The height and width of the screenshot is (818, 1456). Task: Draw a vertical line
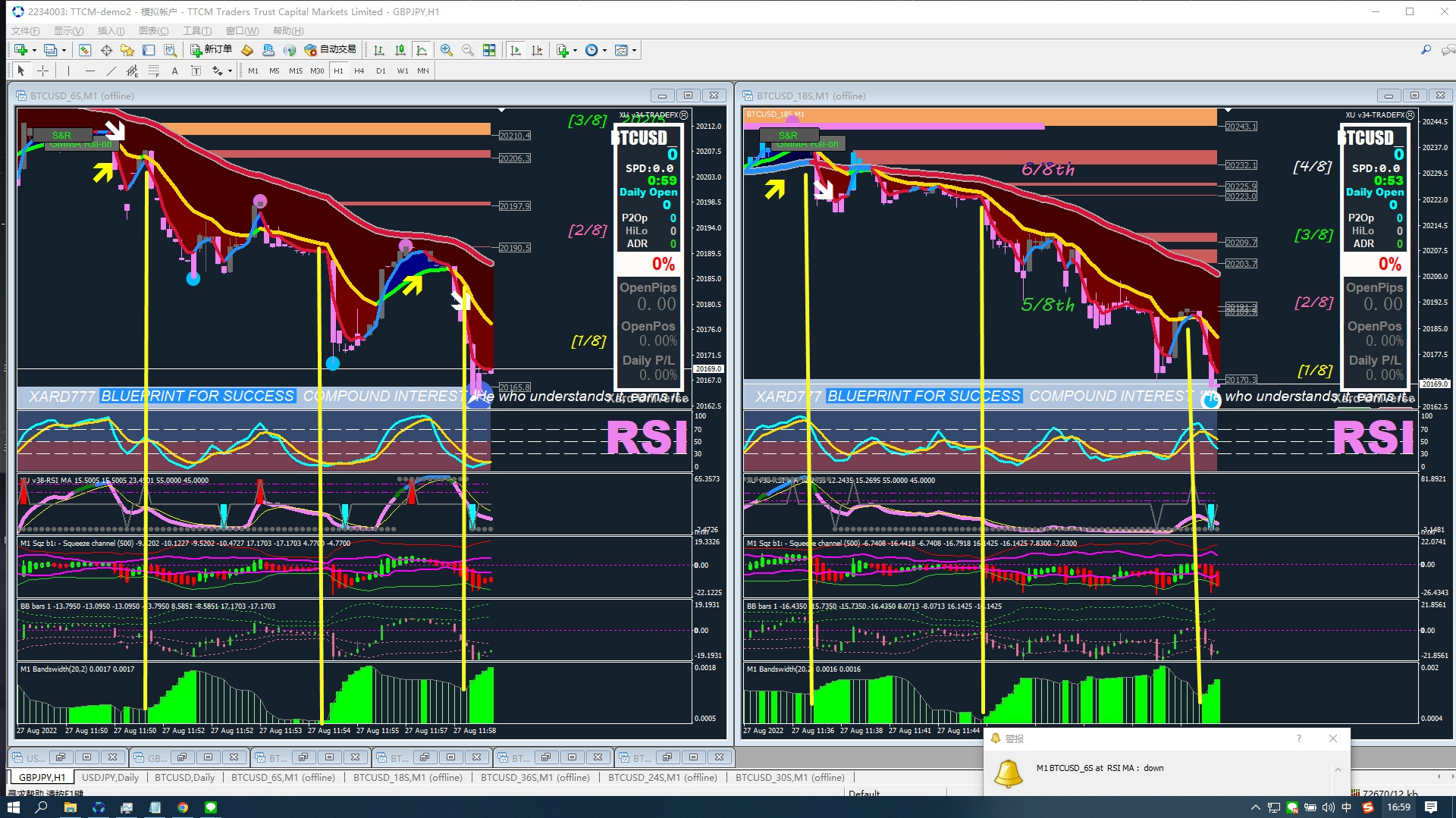pos(68,71)
